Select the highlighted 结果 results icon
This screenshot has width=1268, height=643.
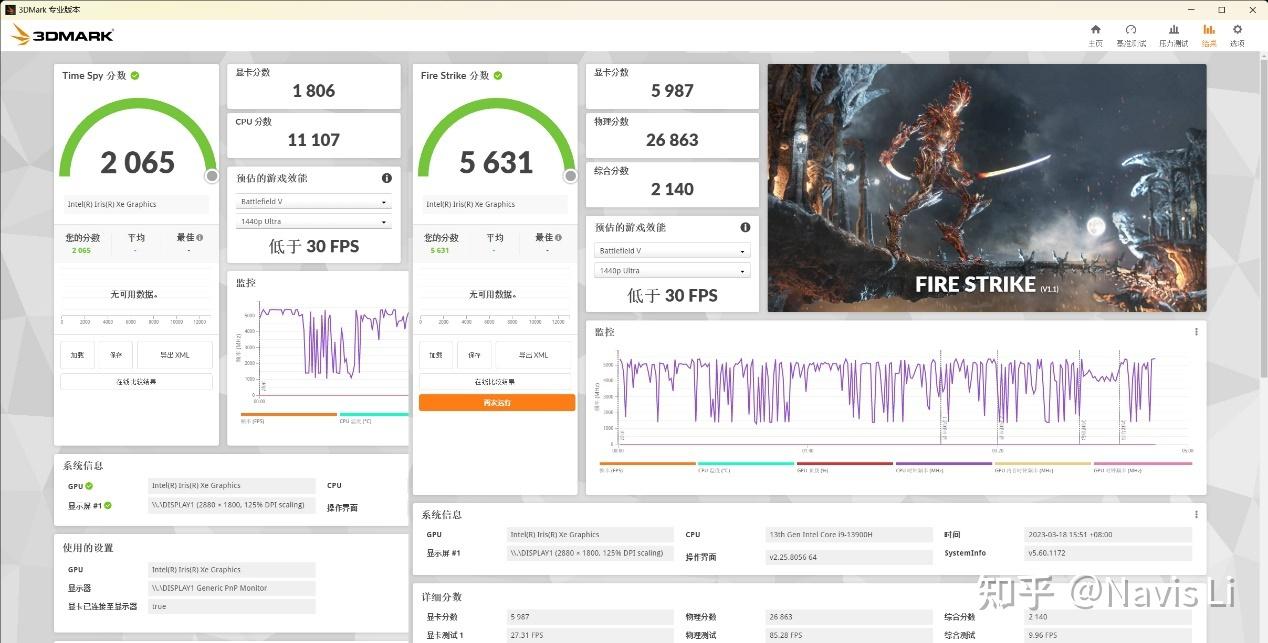1209,30
